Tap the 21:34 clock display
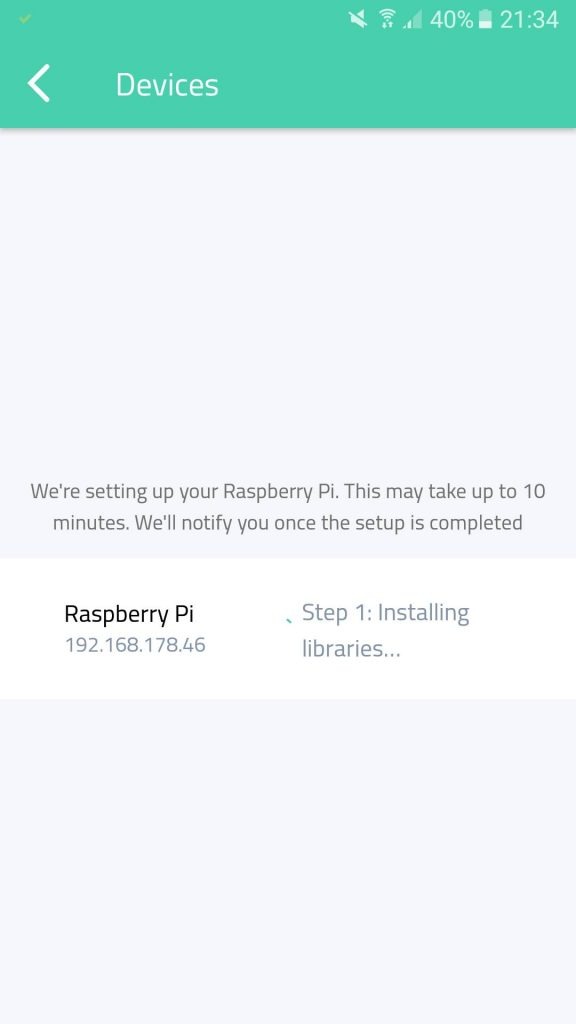The width and height of the screenshot is (576, 1024). [529, 20]
